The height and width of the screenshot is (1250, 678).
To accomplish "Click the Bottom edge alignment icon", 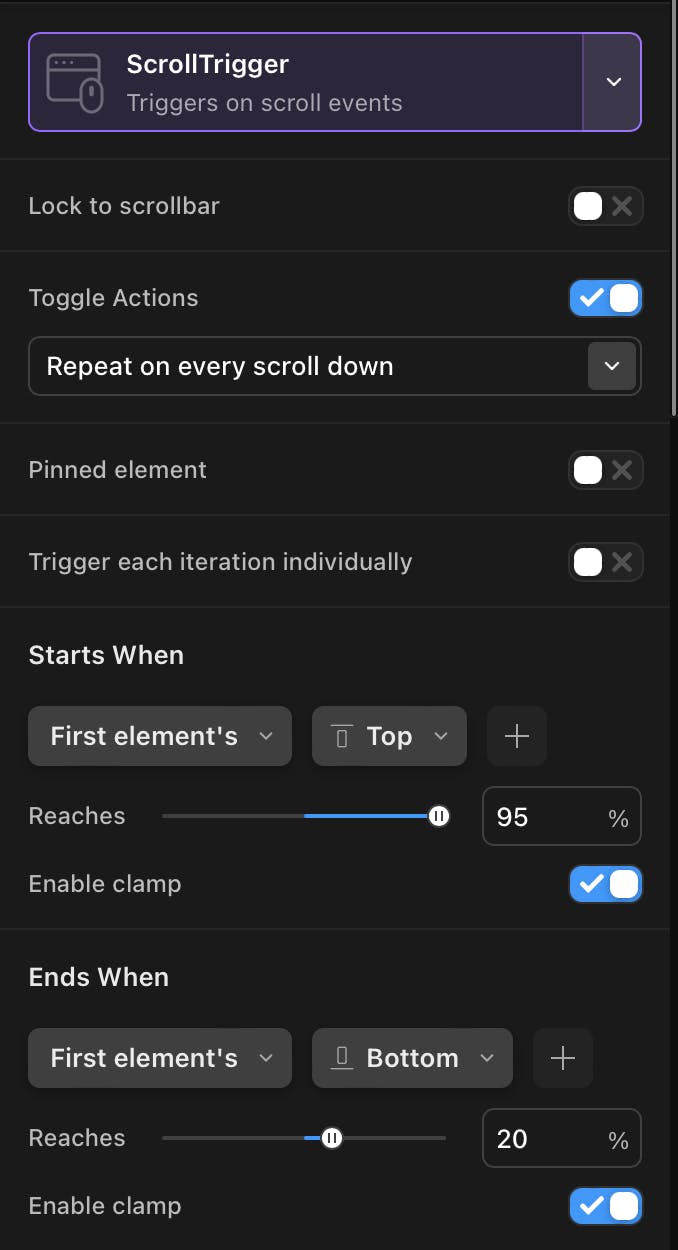I will [342, 1059].
